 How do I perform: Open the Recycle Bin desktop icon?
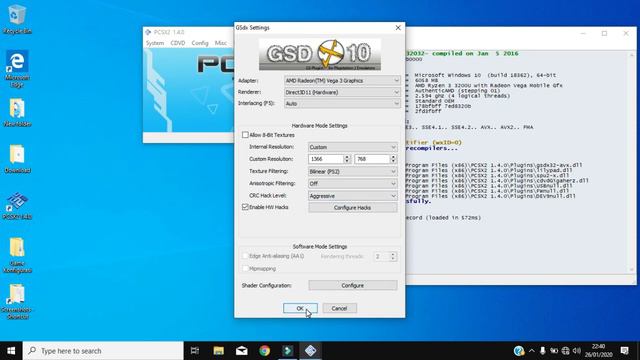click(17, 20)
